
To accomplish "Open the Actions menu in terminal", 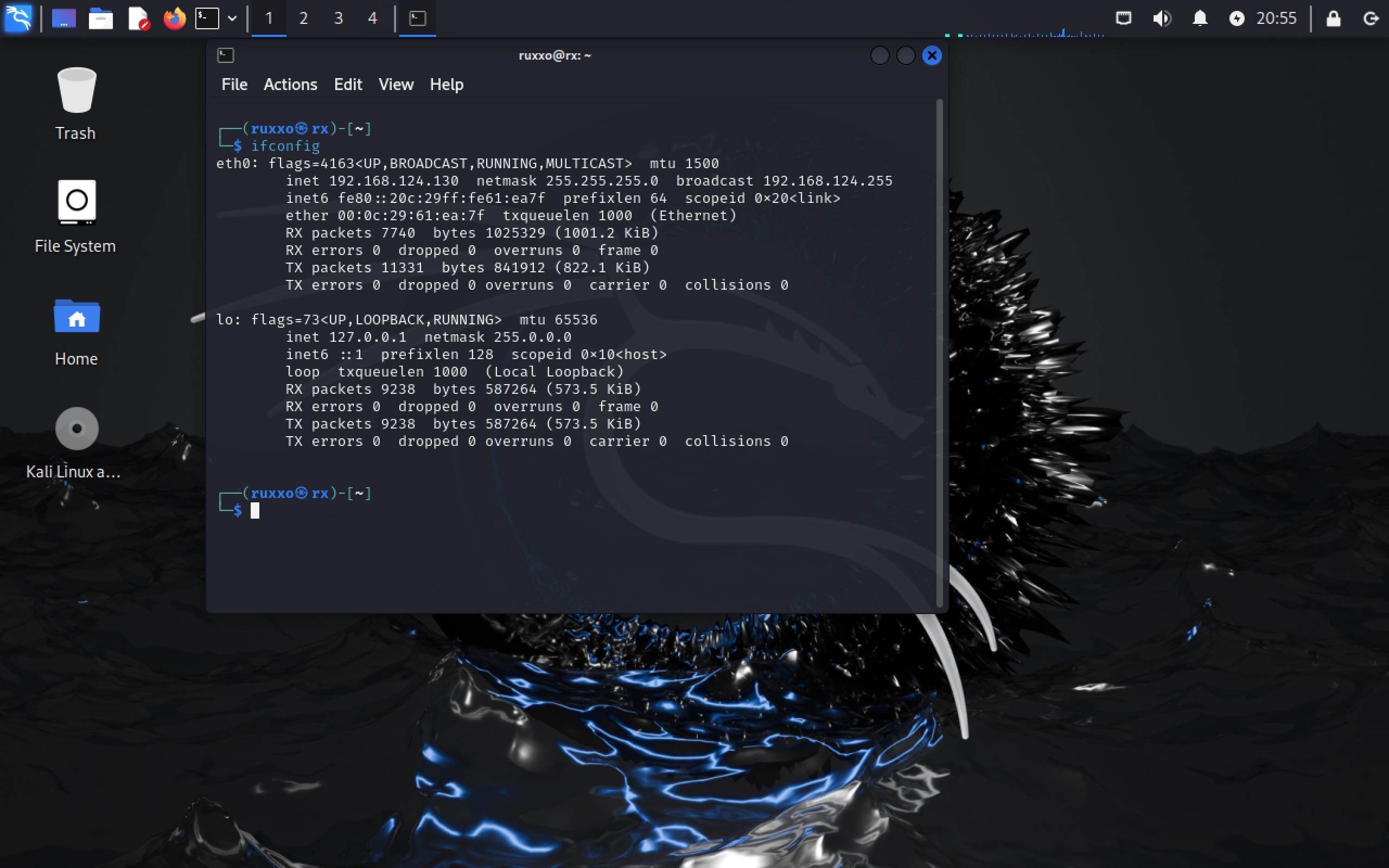I will [x=290, y=85].
